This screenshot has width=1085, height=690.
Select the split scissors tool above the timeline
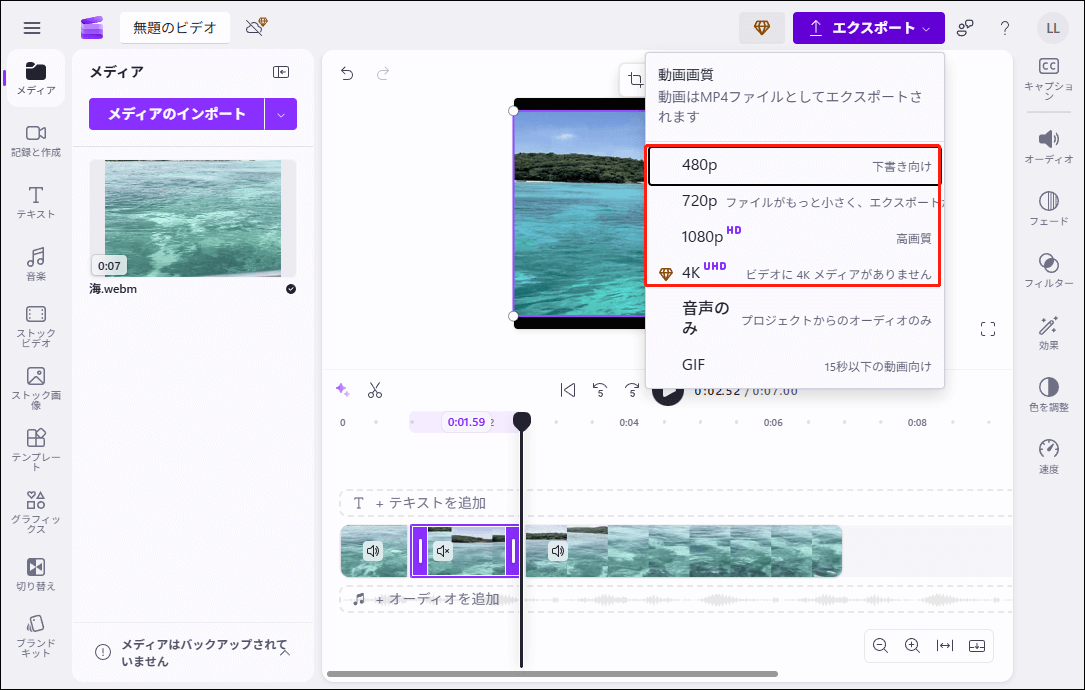[375, 390]
